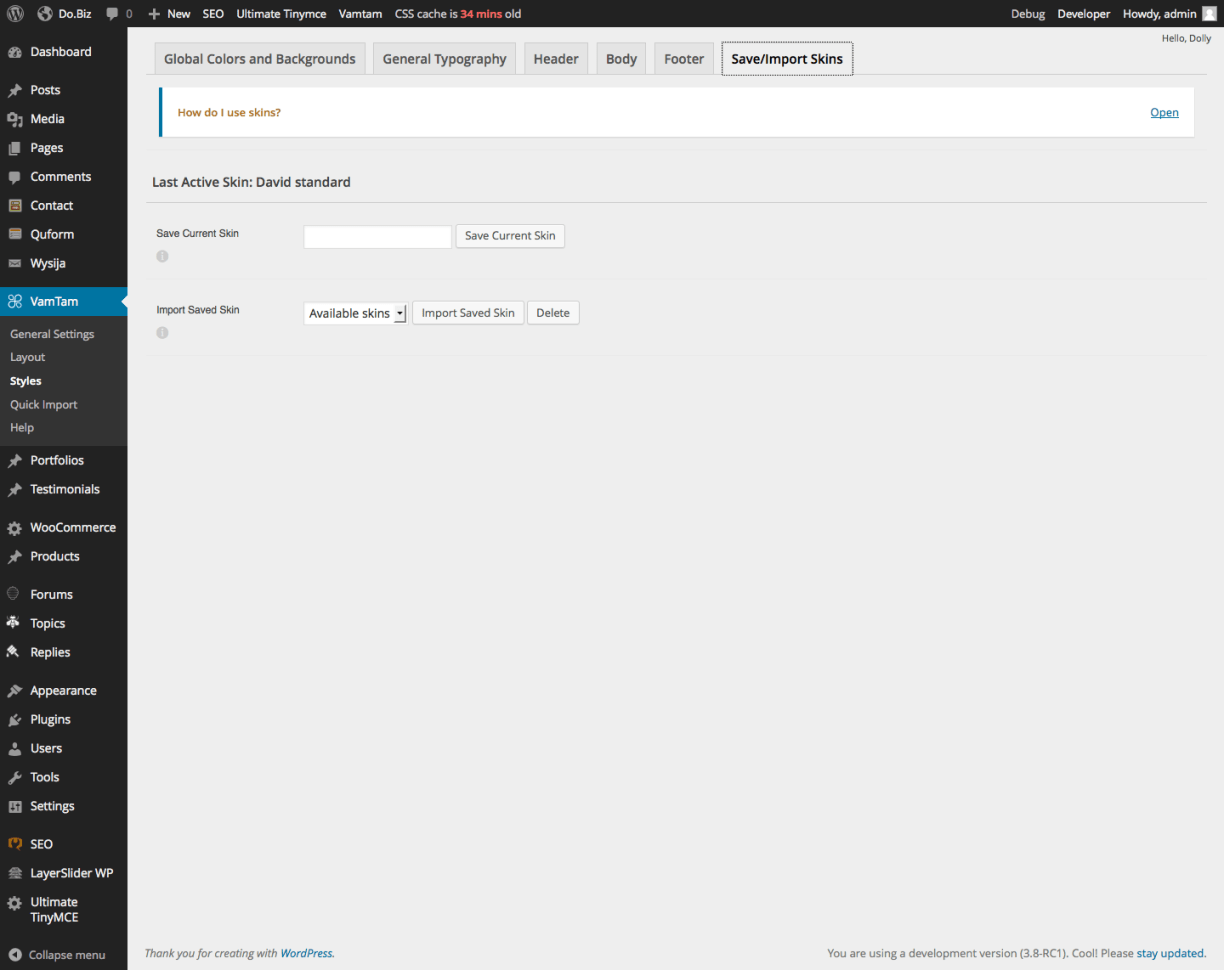Click the WordPress logo icon in admin bar
The width and height of the screenshot is (1224, 970).
point(15,14)
